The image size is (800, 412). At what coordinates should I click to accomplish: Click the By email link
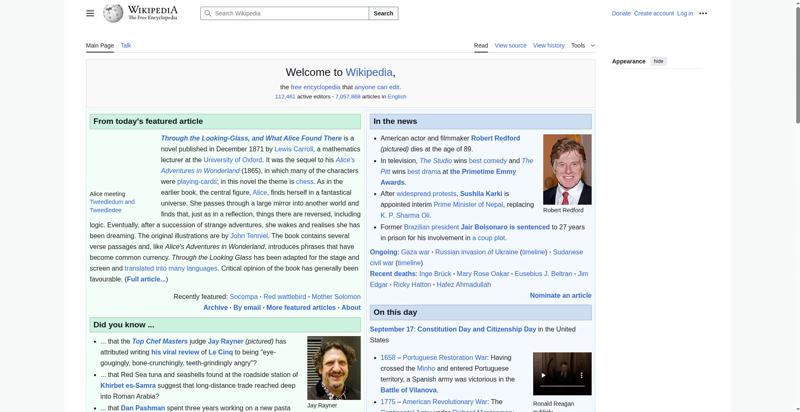tap(247, 307)
